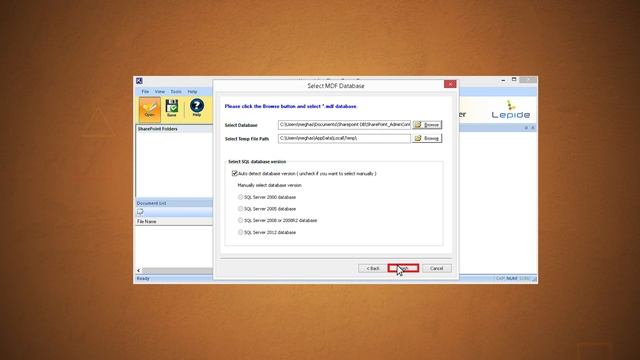
Task: Click the Select Database path field
Action: pos(344,124)
